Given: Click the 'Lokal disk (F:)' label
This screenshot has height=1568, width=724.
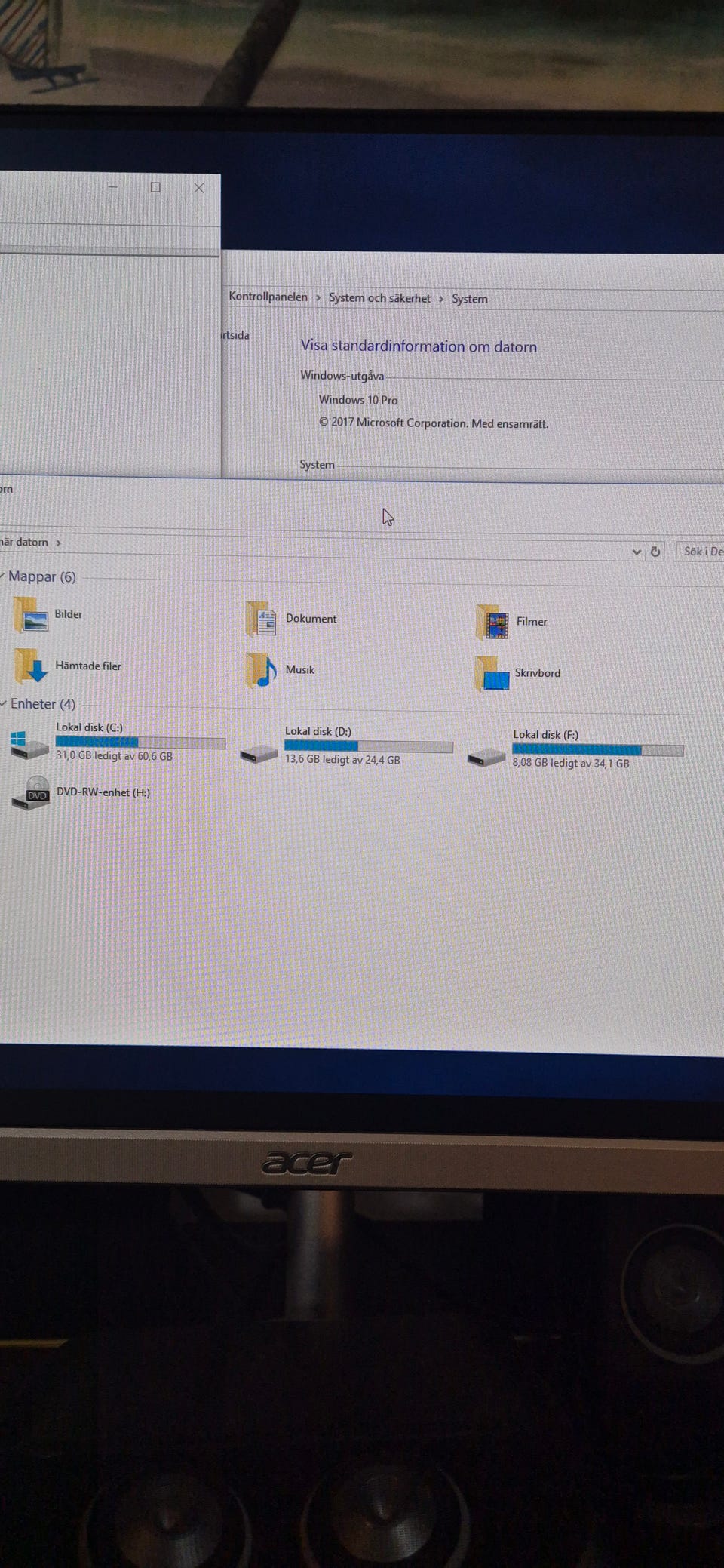Looking at the screenshot, I should point(546,734).
